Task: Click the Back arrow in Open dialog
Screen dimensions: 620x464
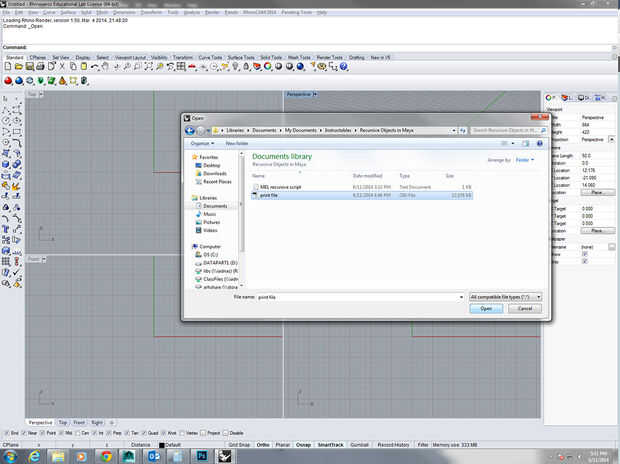Action: coord(189,130)
